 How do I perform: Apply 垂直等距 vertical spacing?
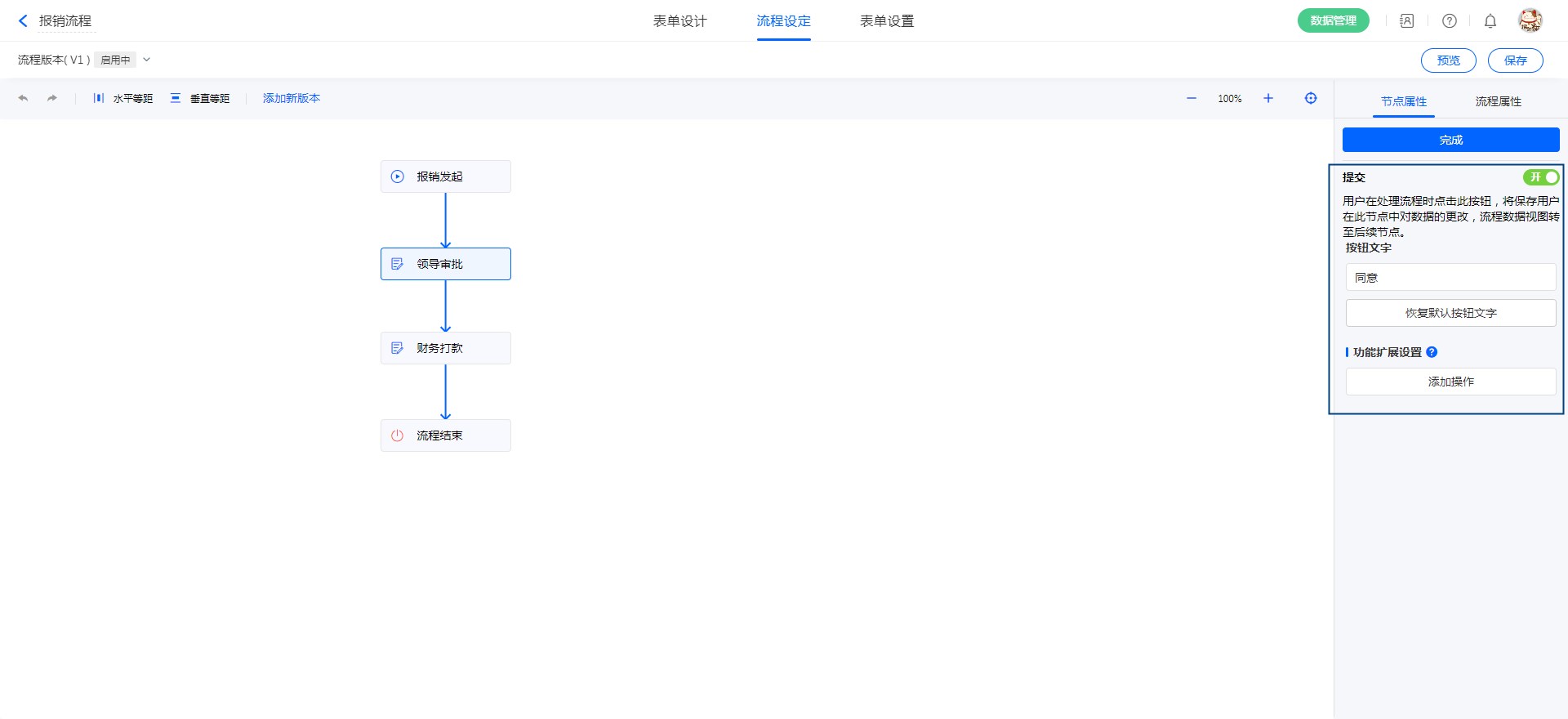200,98
